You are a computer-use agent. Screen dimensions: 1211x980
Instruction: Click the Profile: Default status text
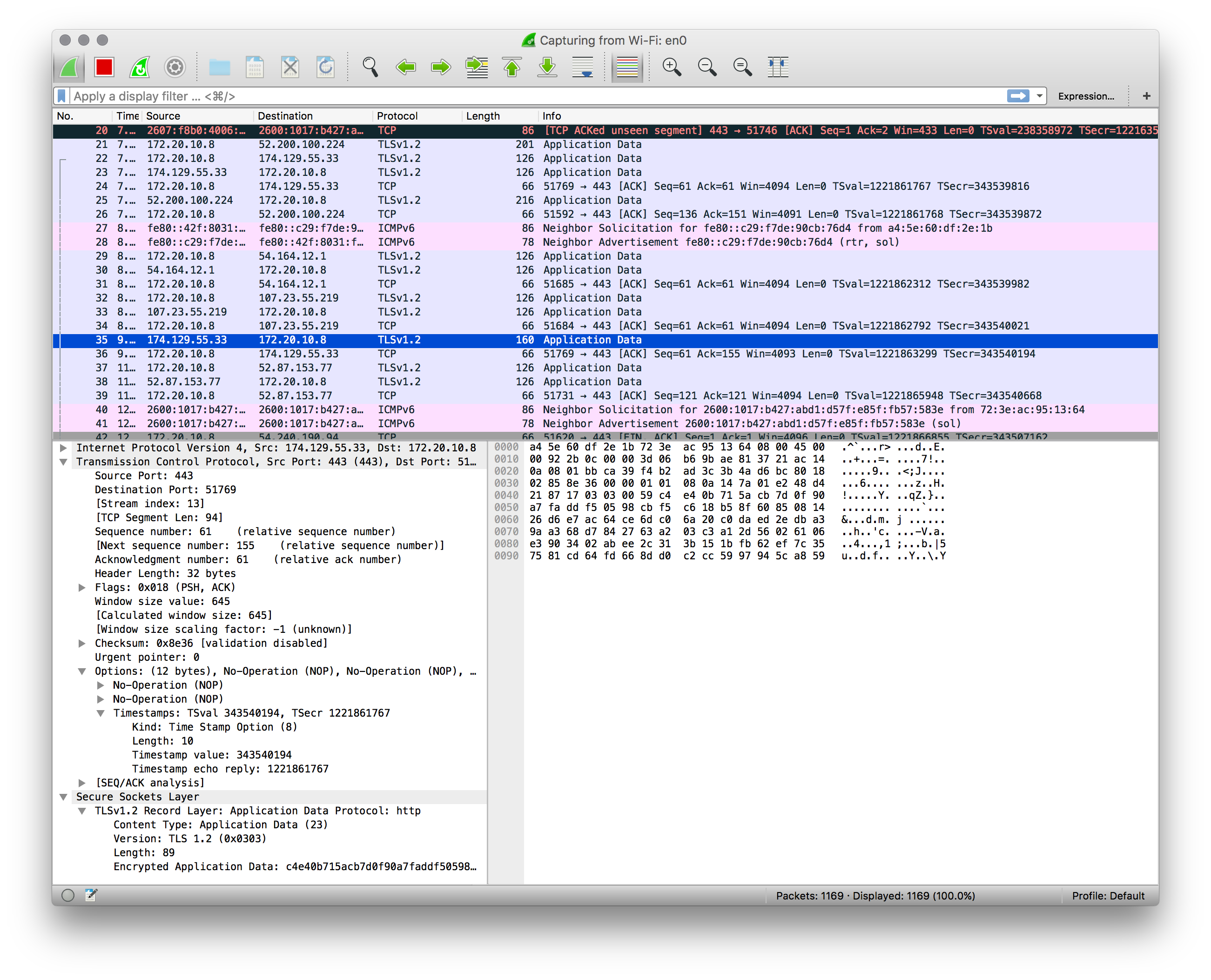point(1108,896)
